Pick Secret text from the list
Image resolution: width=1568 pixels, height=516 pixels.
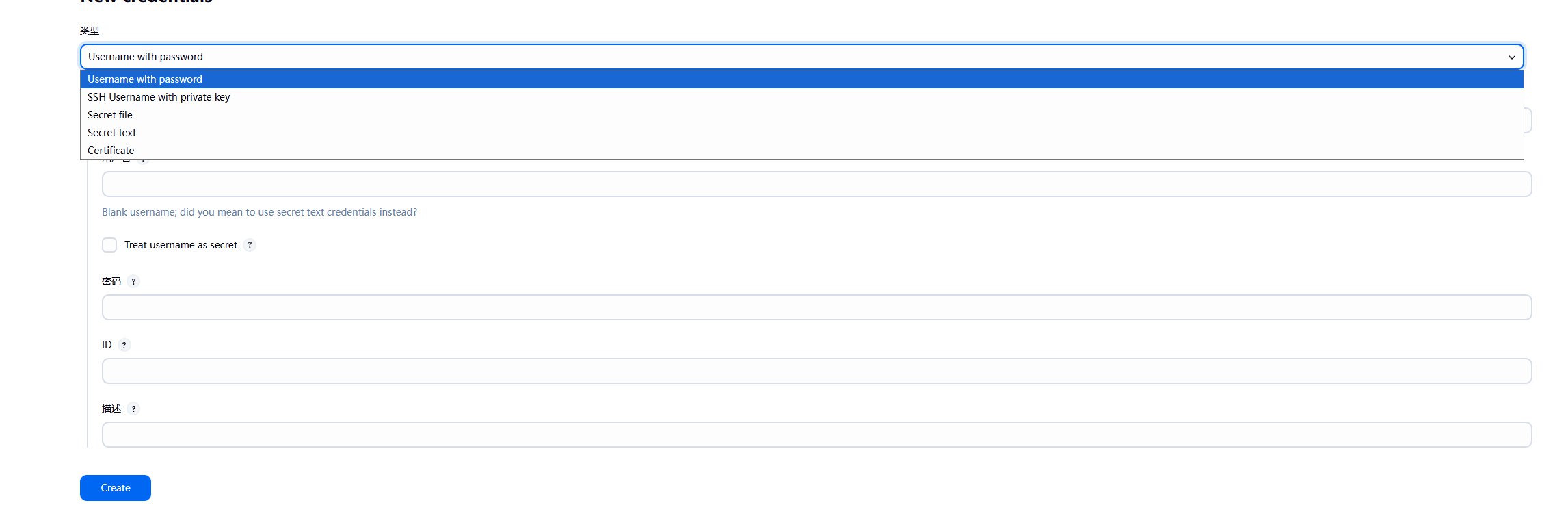[x=112, y=133]
